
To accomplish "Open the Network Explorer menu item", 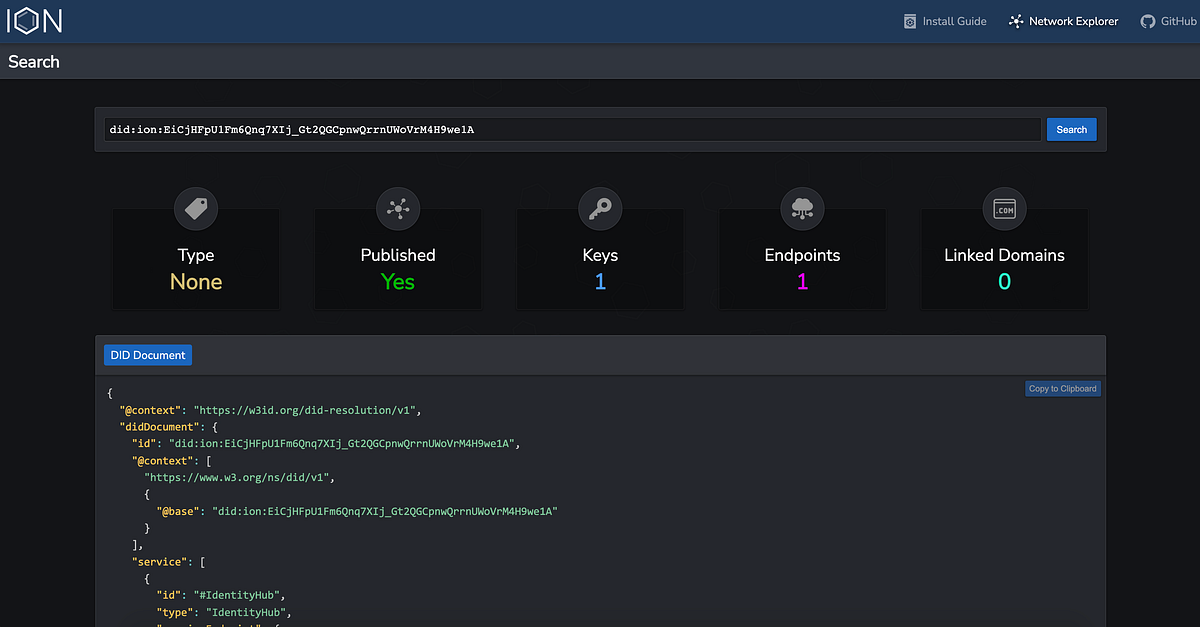I will [x=1063, y=21].
